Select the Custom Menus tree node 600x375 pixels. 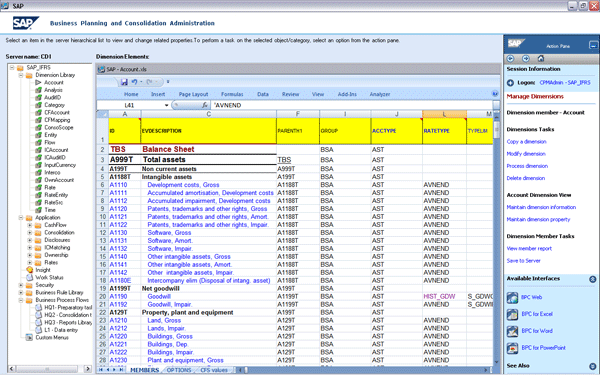pos(52,338)
